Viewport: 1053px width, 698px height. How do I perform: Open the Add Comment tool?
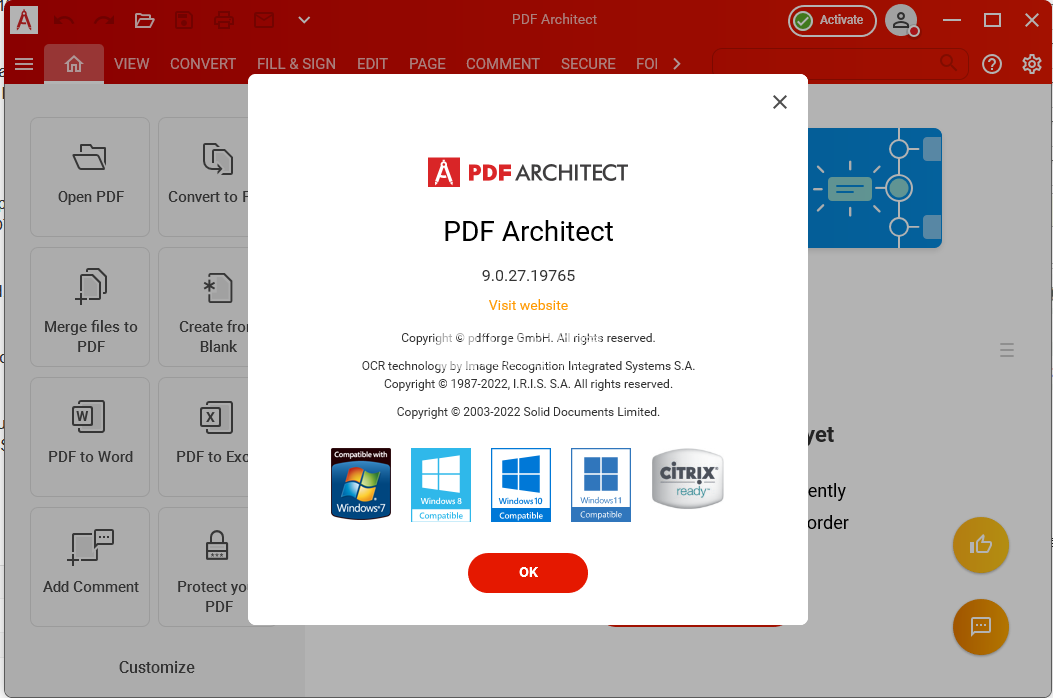pos(90,566)
